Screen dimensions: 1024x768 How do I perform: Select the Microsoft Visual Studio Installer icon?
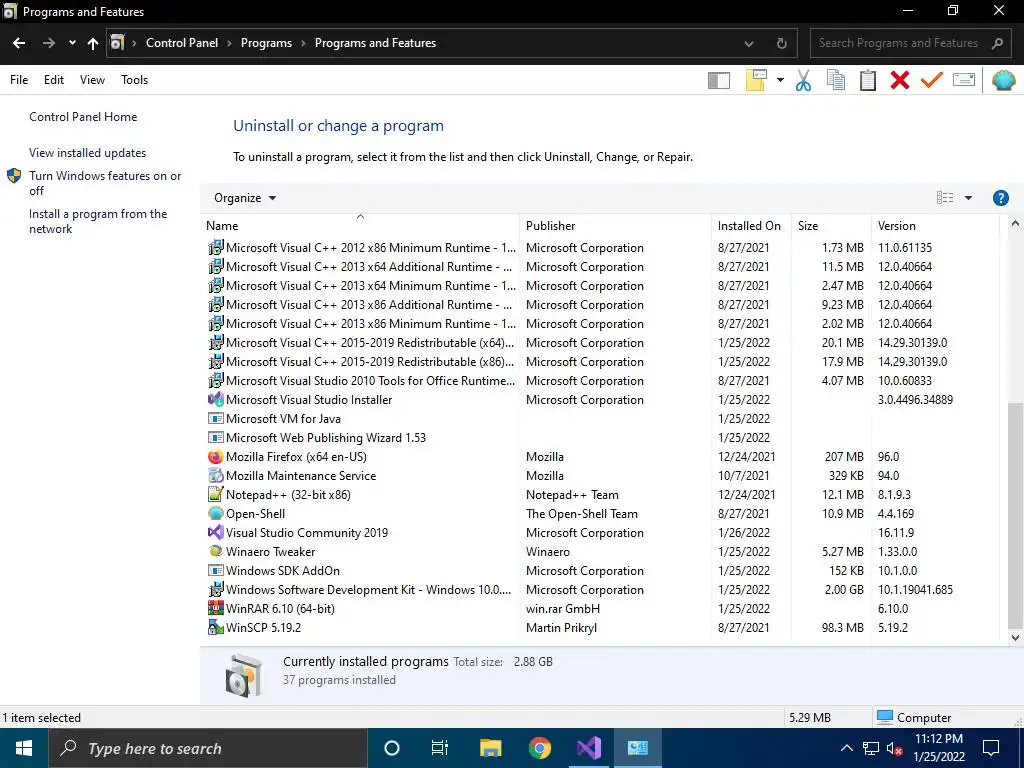click(216, 400)
